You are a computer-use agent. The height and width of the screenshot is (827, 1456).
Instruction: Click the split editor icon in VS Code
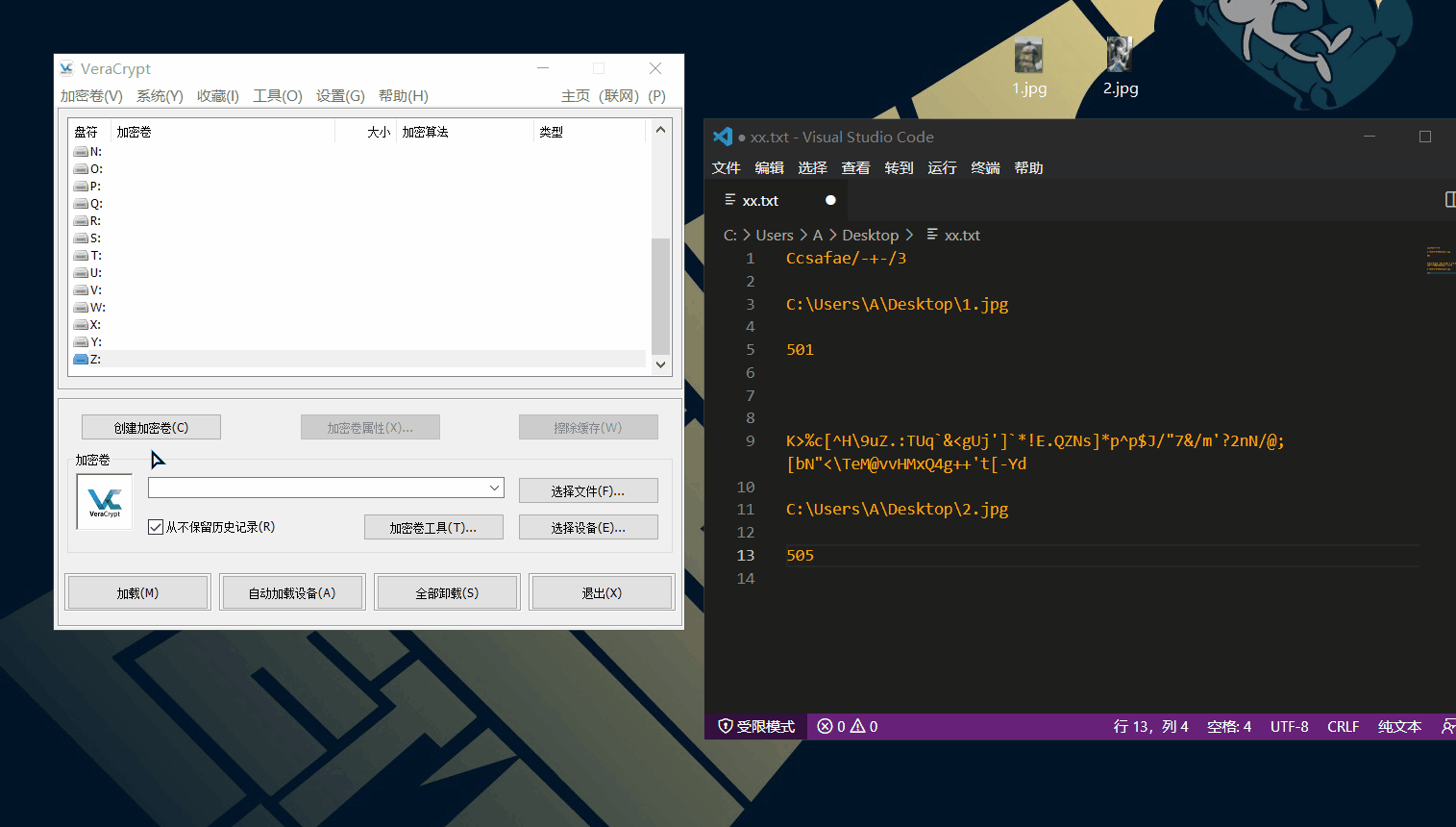click(x=1449, y=200)
